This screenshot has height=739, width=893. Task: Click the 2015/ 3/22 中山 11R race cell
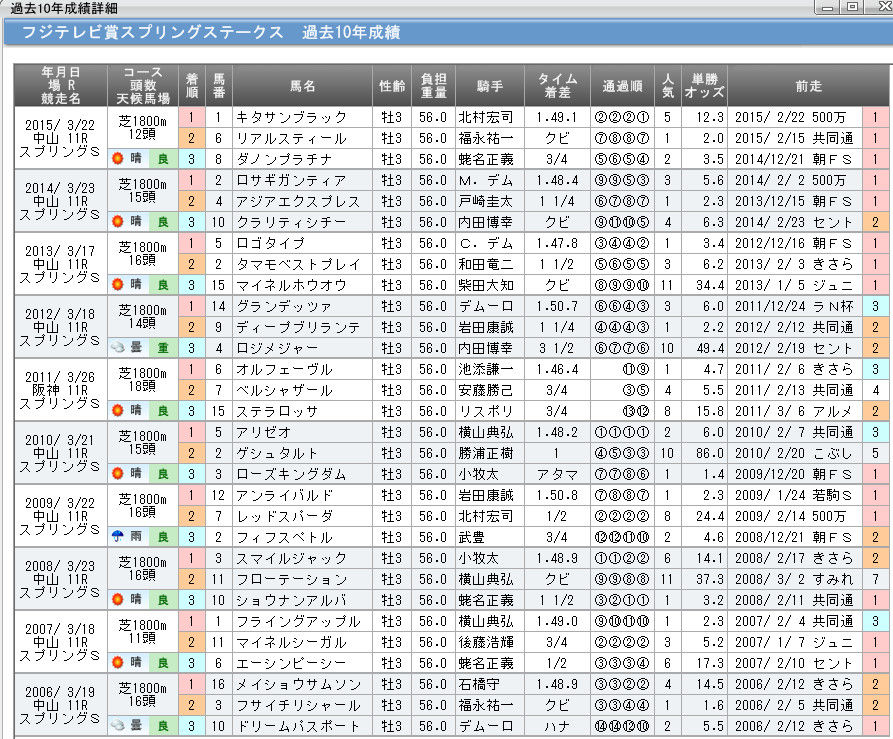pyautogui.click(x=60, y=138)
